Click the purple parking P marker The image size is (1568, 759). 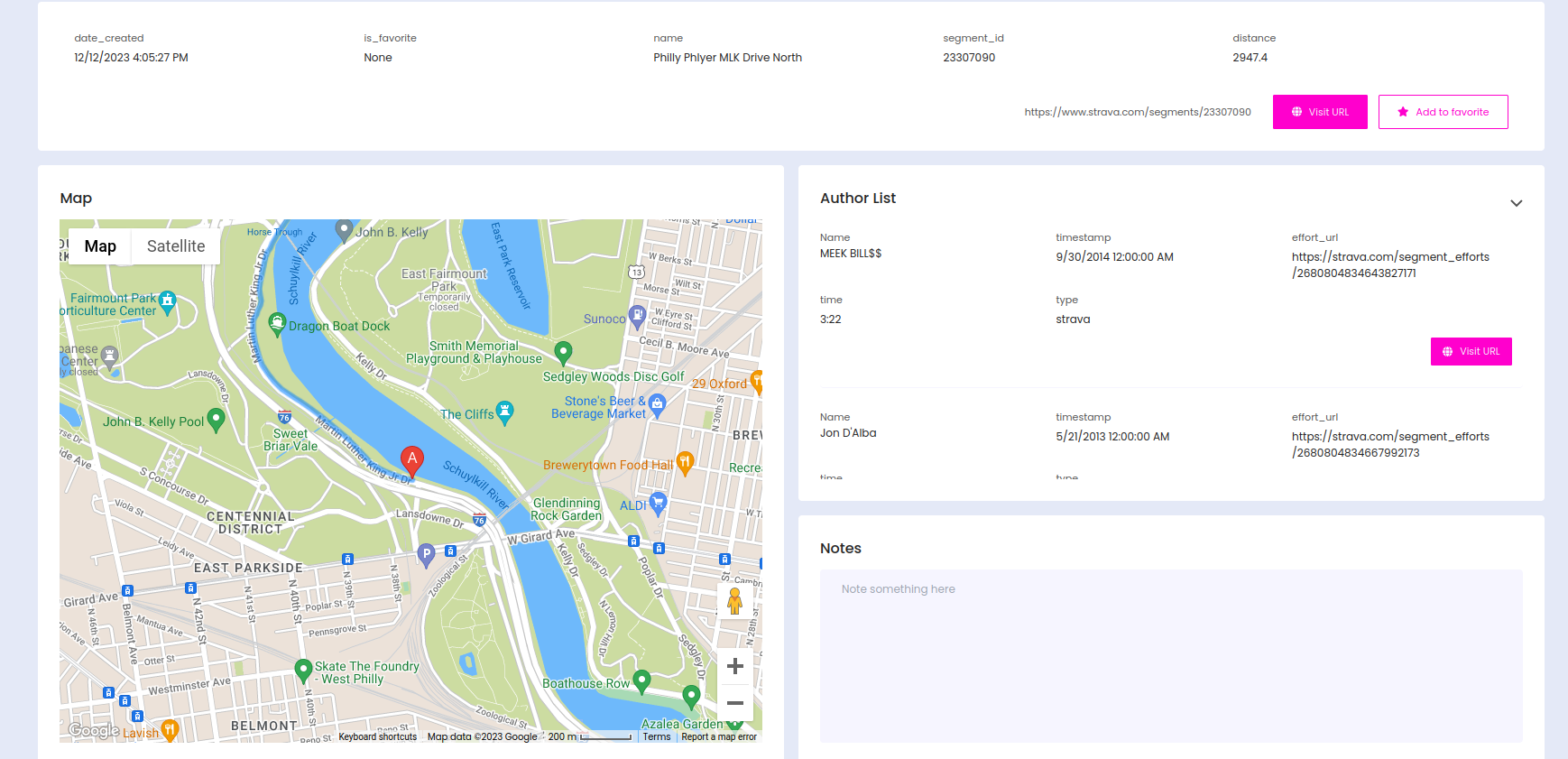[427, 555]
